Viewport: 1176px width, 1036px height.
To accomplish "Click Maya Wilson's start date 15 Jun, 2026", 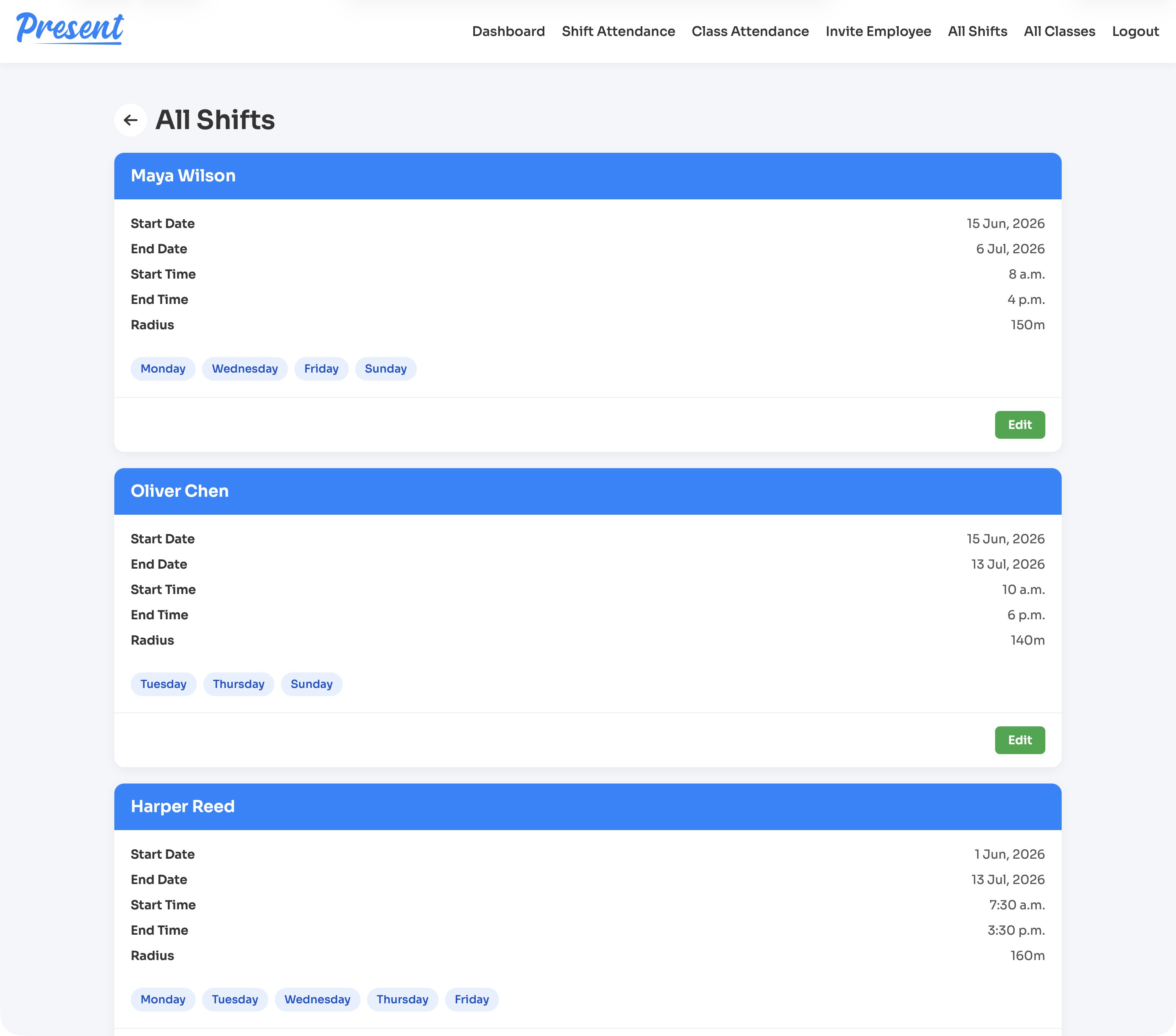I will click(1005, 224).
